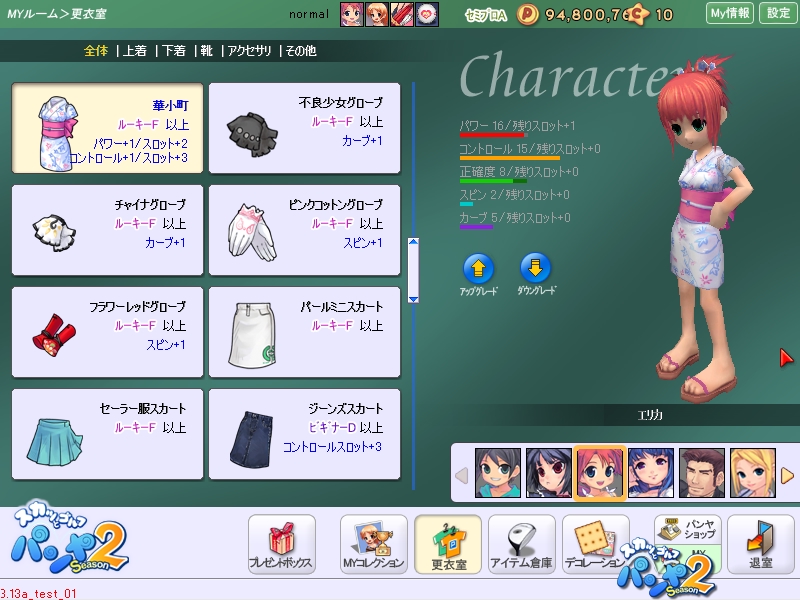Select the セーラー服スカート item card
Viewport: 800px width, 600px height.
(x=108, y=434)
